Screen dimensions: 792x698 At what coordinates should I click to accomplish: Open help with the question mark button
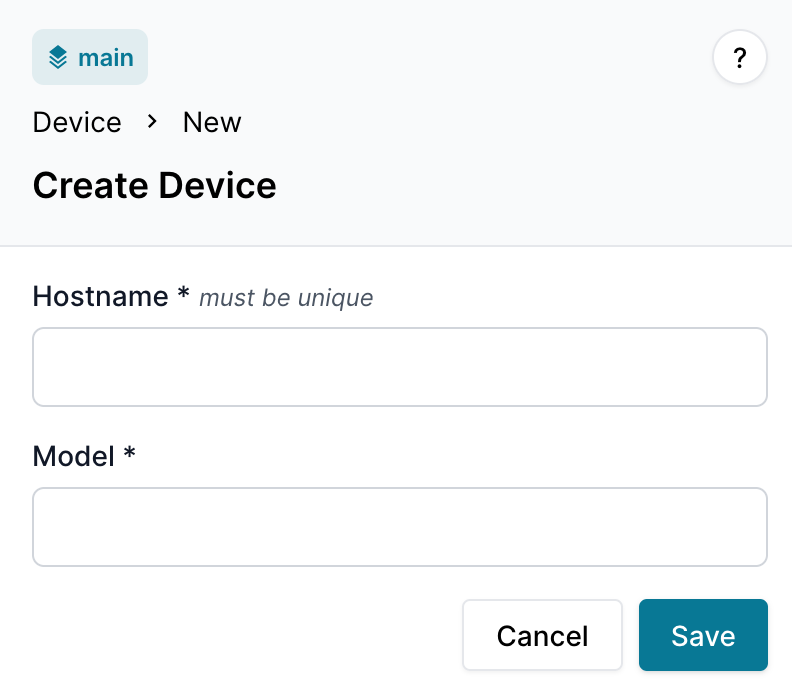[739, 59]
